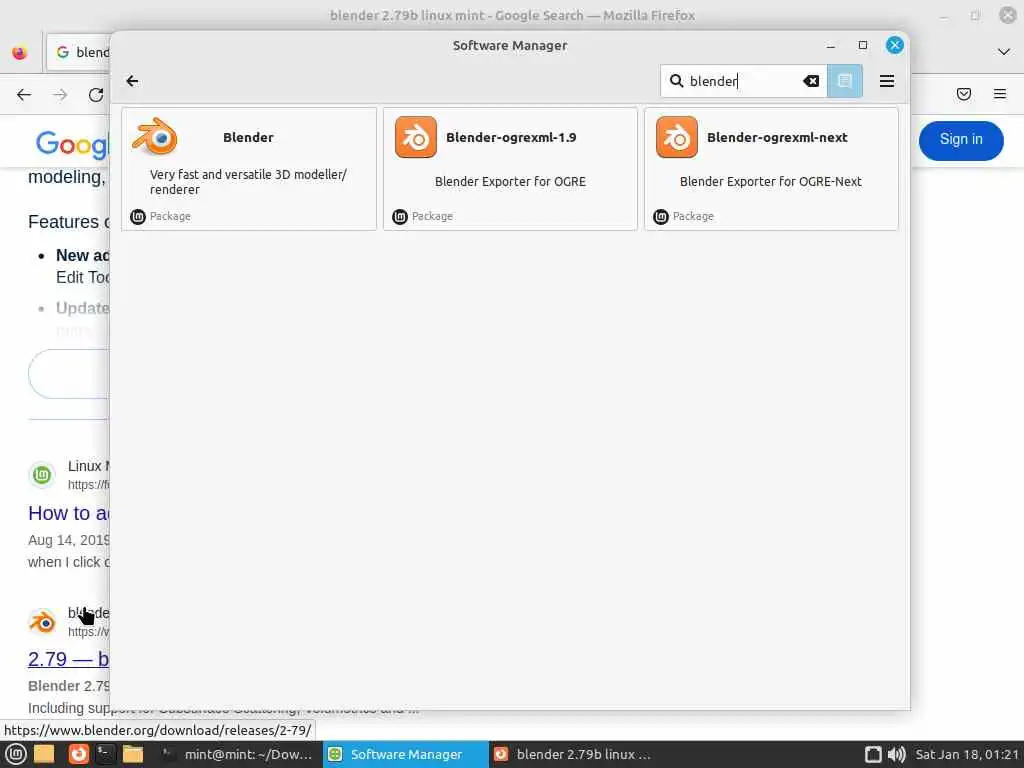The height and width of the screenshot is (768, 1024).
Task: Switch to the mint@mint terminal taskbar item
Action: pos(238,754)
